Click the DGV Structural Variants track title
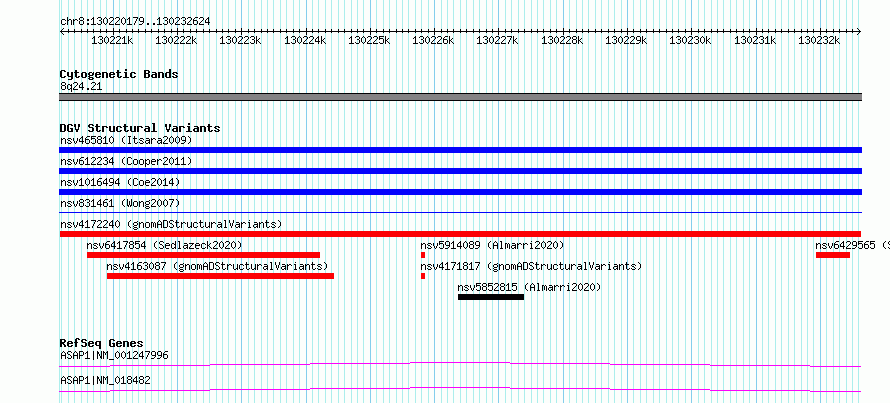 [140, 128]
